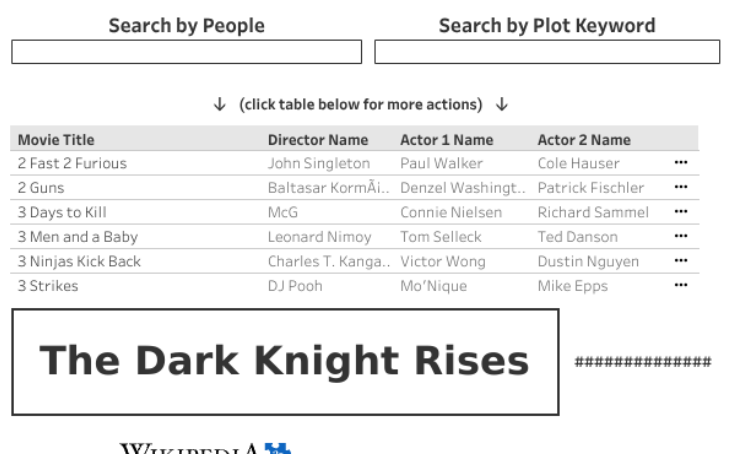Image resolution: width=736 pixels, height=454 pixels.
Task: Select Actor 1 Name column header
Action: (x=447, y=140)
